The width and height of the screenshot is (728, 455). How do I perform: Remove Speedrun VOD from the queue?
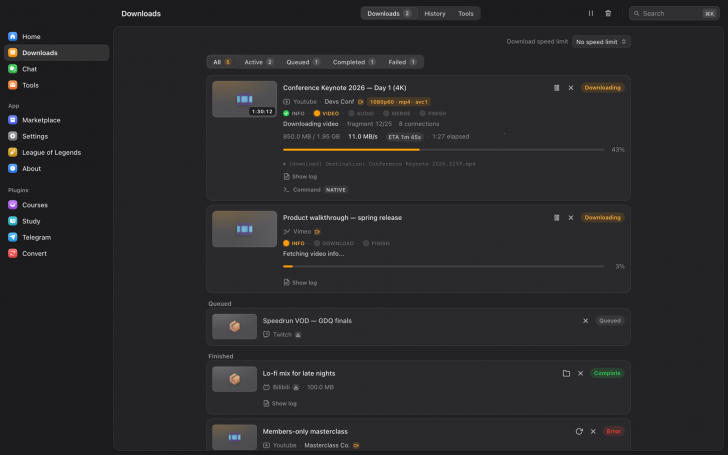pos(585,321)
